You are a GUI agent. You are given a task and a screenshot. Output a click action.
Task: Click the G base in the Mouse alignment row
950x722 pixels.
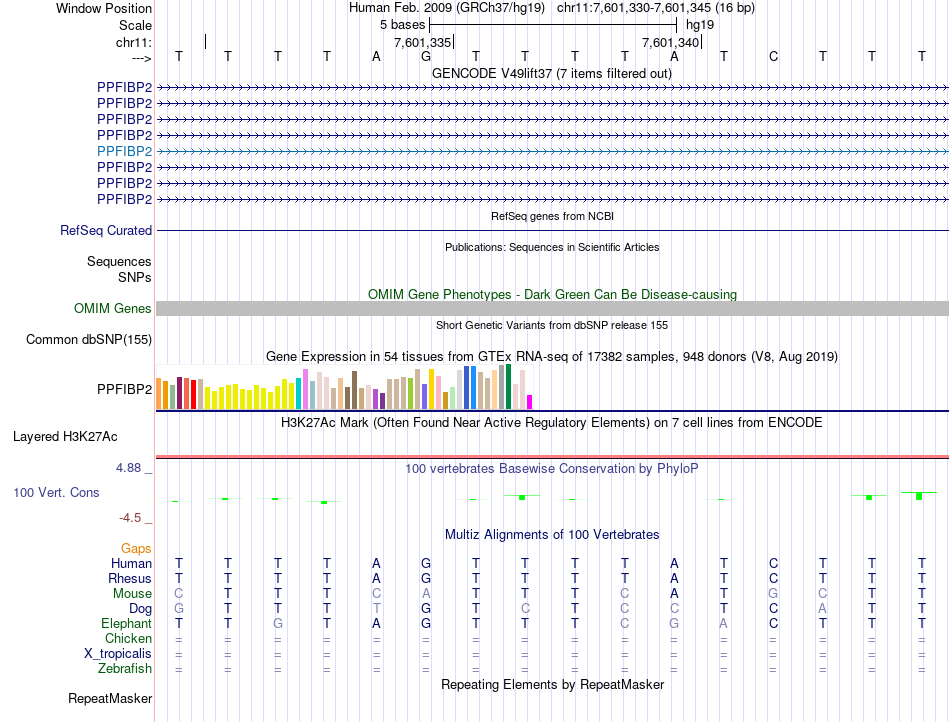773,594
